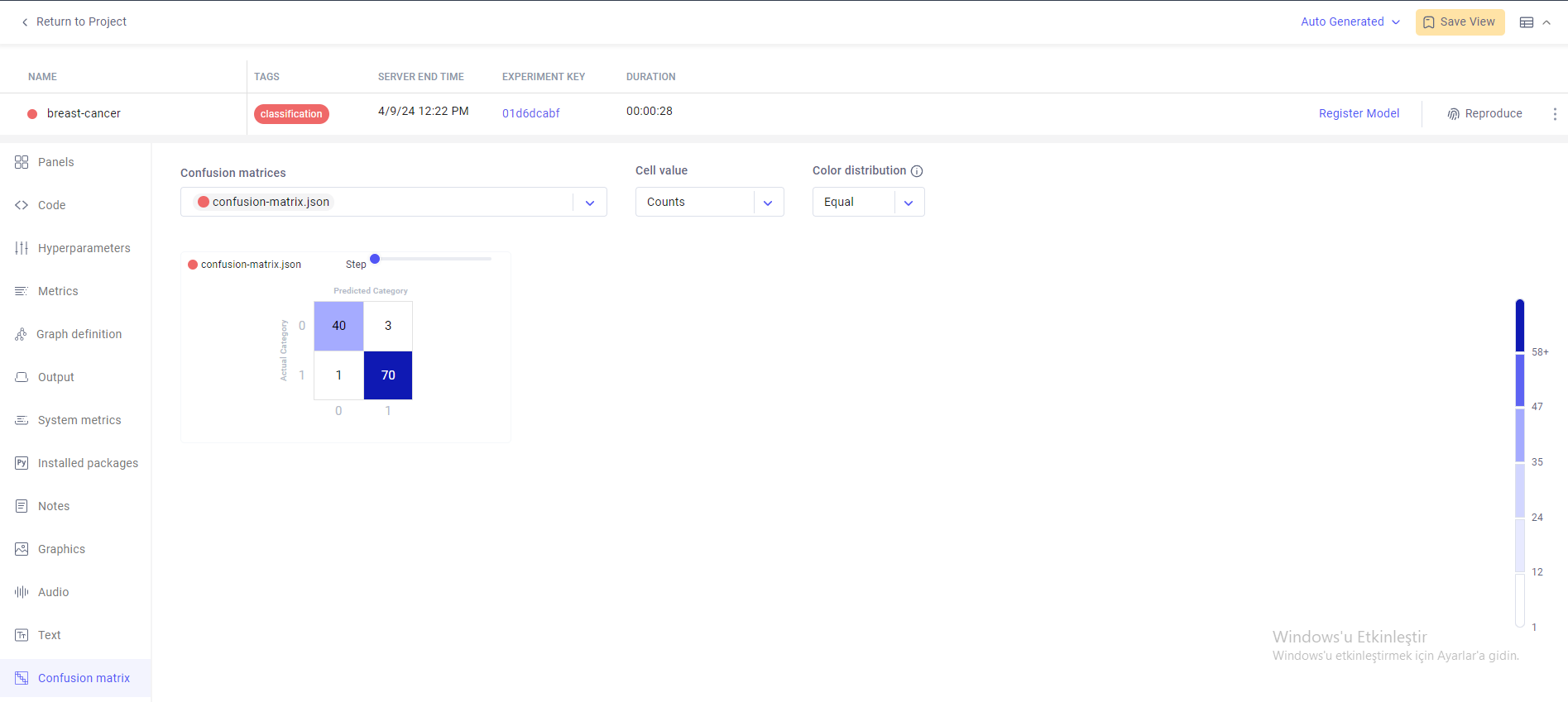Switch to the Audio tab
The image size is (1568, 702).
[75, 592]
